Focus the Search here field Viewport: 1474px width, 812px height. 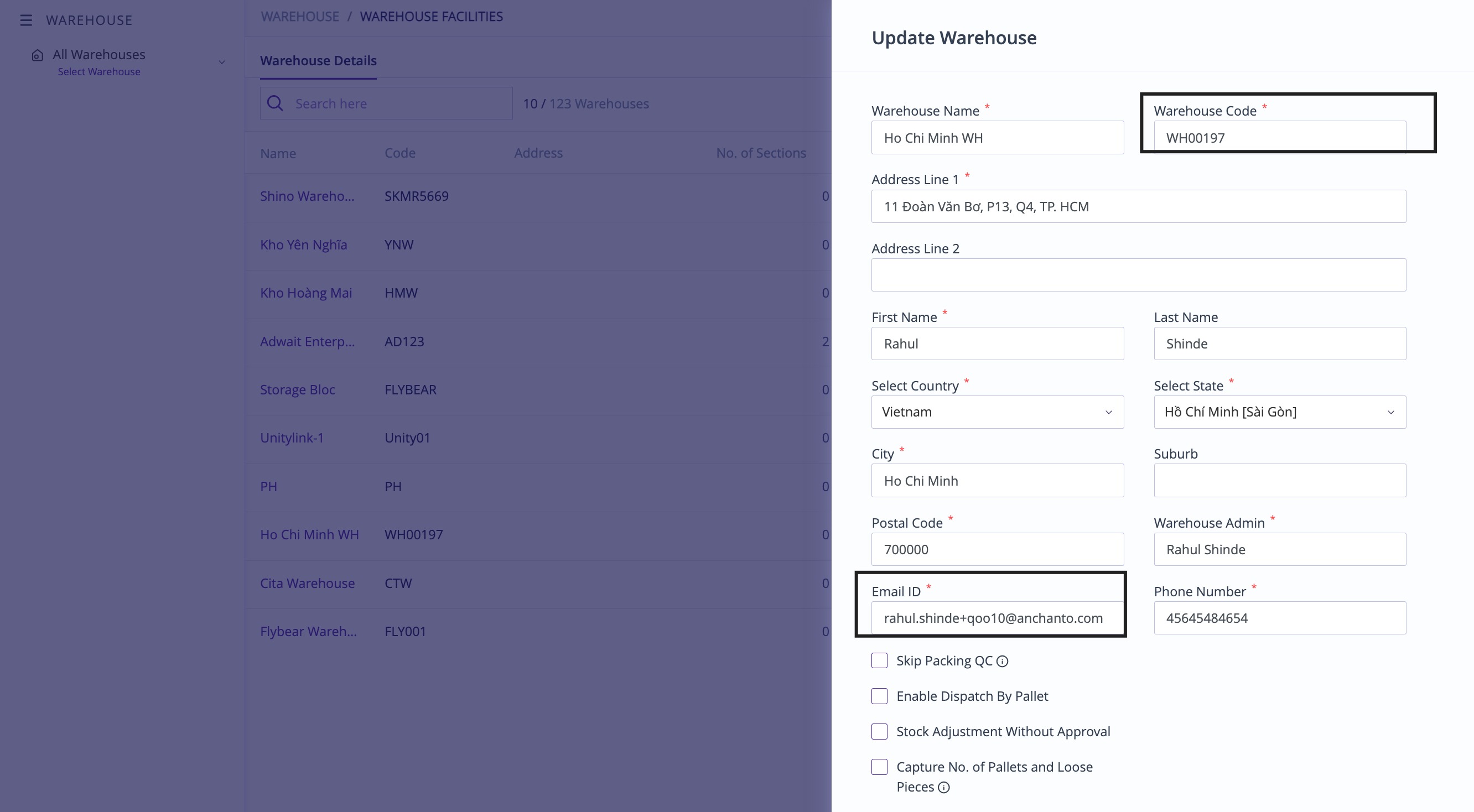[386, 103]
